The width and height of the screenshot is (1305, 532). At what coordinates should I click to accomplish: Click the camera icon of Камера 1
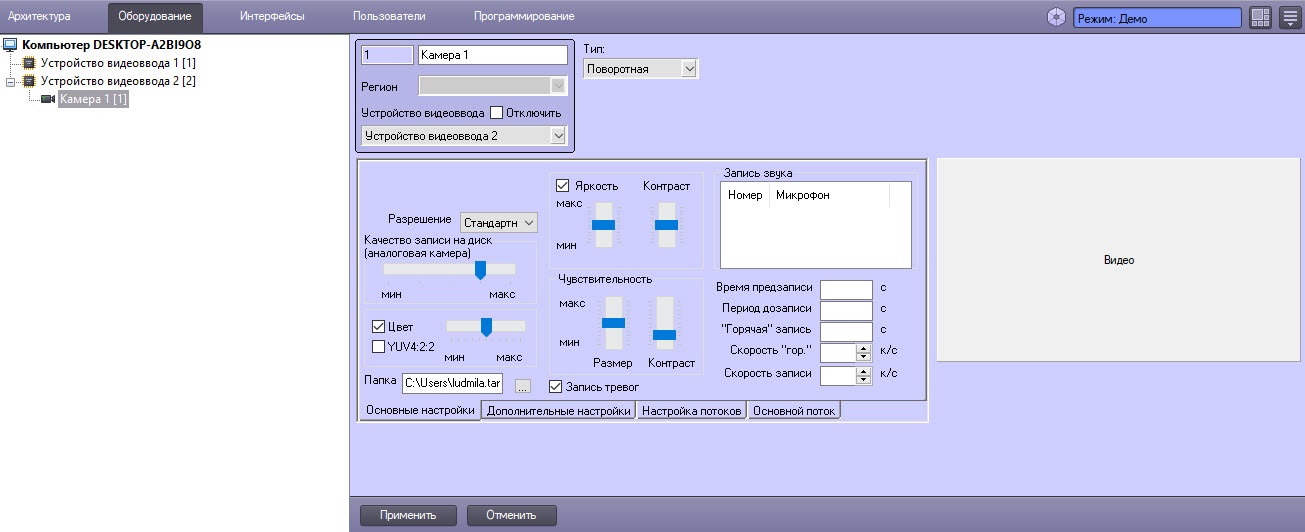pyautogui.click(x=47, y=99)
